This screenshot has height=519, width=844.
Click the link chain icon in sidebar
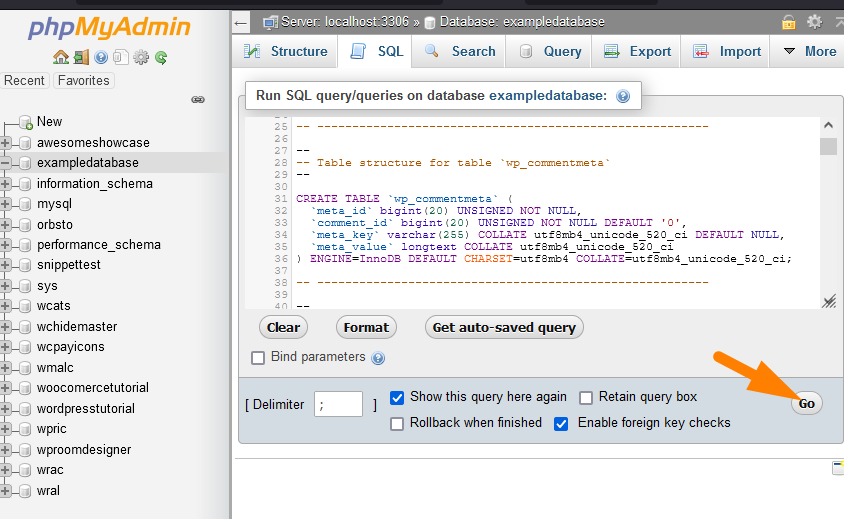click(x=198, y=100)
